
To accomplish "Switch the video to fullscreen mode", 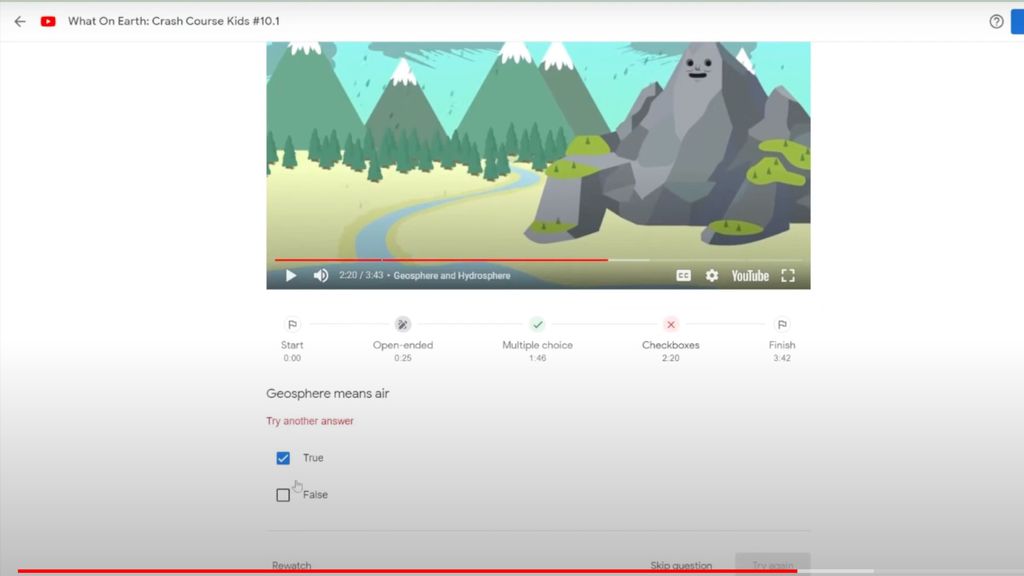I will (x=787, y=275).
